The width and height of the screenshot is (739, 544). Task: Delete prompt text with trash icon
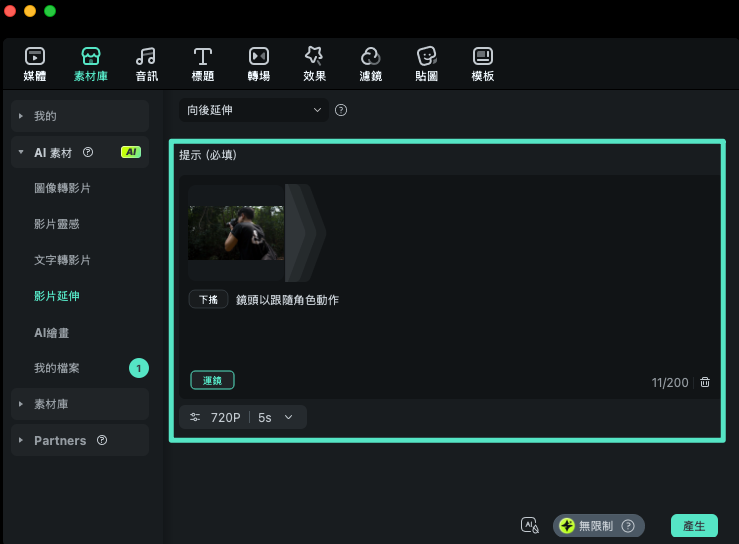pos(705,382)
